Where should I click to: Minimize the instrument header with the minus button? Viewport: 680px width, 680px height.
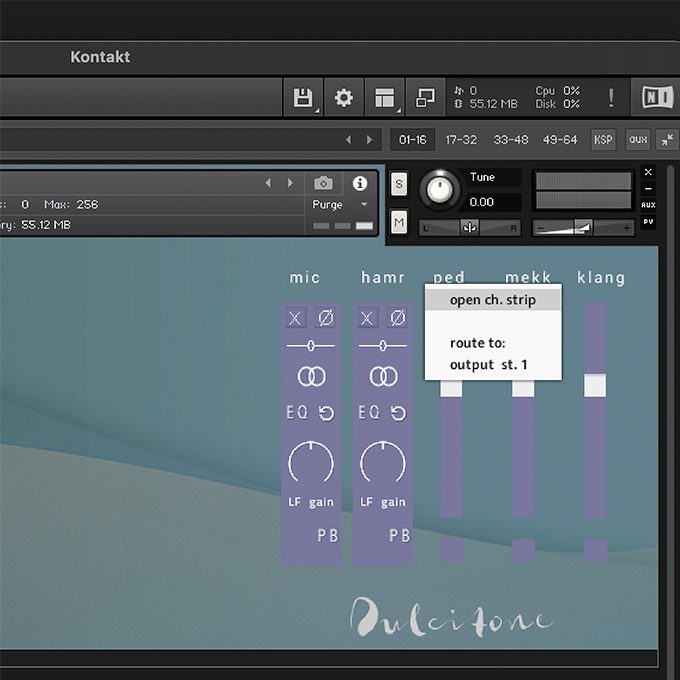648,189
